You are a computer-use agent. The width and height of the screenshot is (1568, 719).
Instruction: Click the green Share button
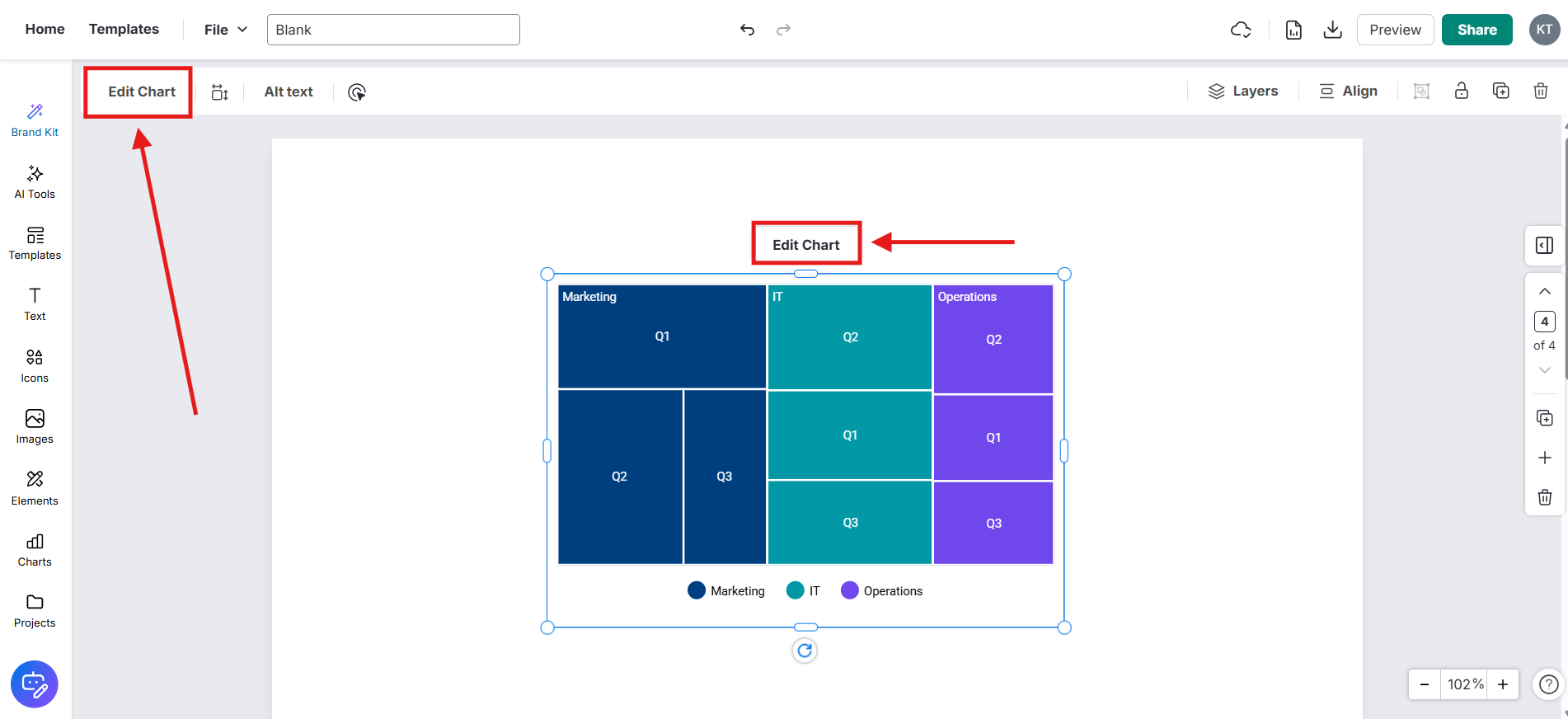1476,30
